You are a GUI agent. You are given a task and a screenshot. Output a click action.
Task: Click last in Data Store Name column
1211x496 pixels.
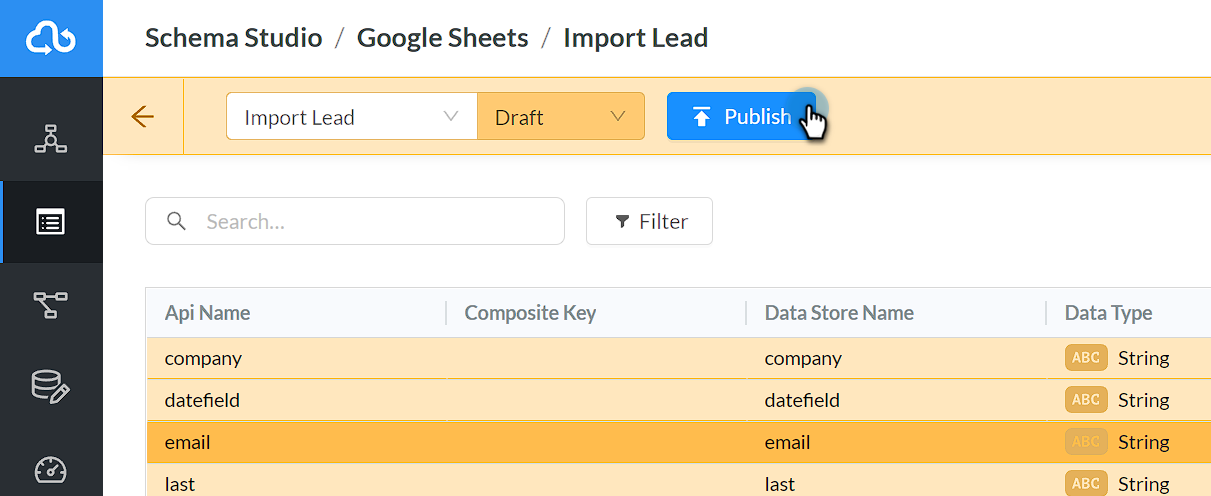(x=780, y=484)
